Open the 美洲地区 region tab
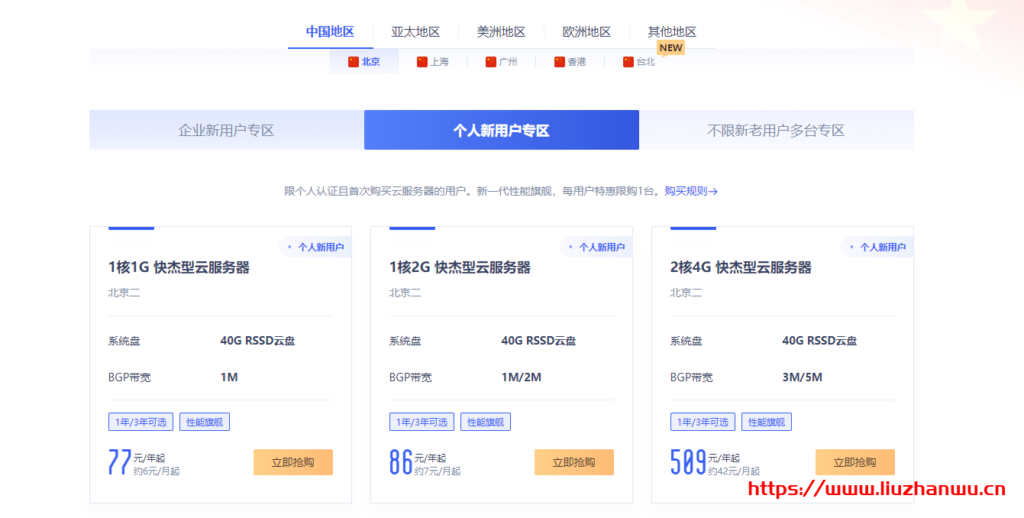Viewport: 1024px width, 518px height. click(501, 32)
